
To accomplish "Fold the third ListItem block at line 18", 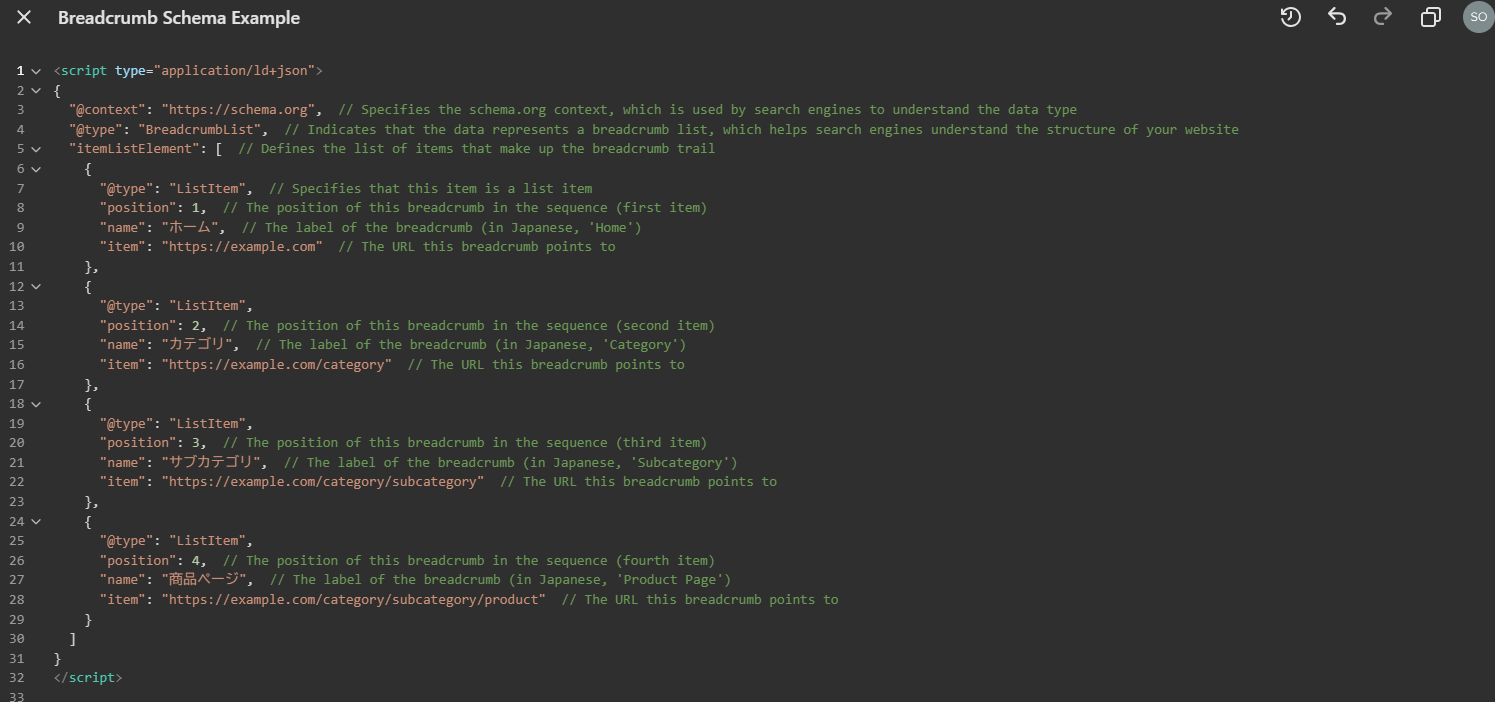I will (x=36, y=404).
